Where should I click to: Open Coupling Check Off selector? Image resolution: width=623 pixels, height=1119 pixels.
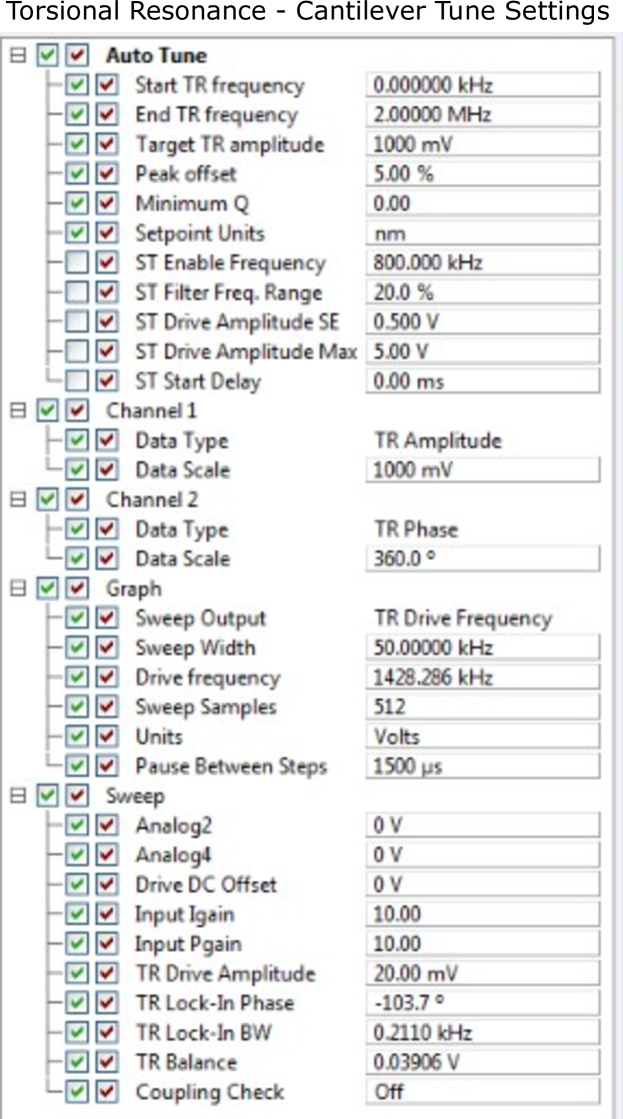pos(483,1092)
